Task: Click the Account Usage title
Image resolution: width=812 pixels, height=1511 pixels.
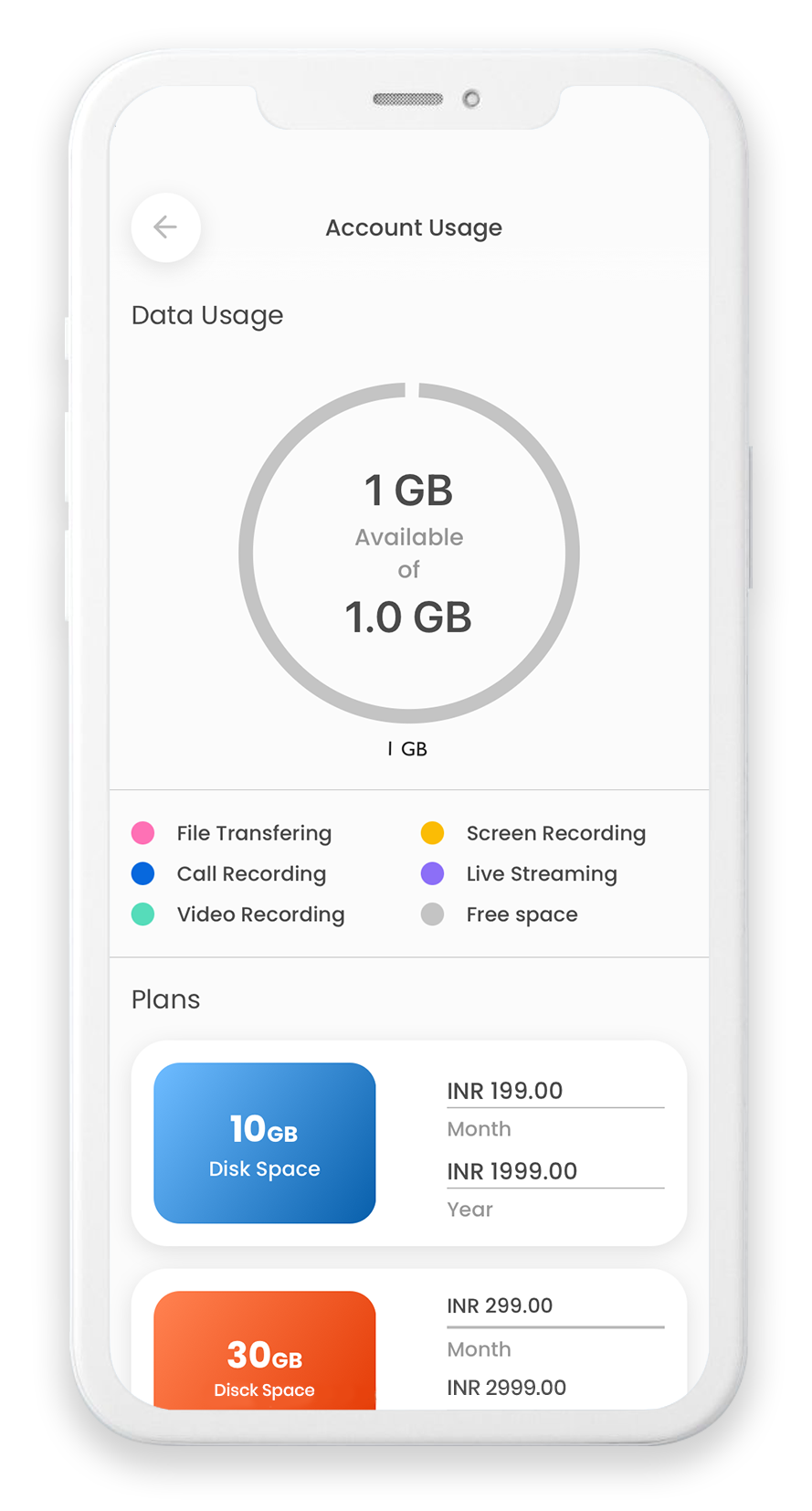Action: (x=414, y=228)
